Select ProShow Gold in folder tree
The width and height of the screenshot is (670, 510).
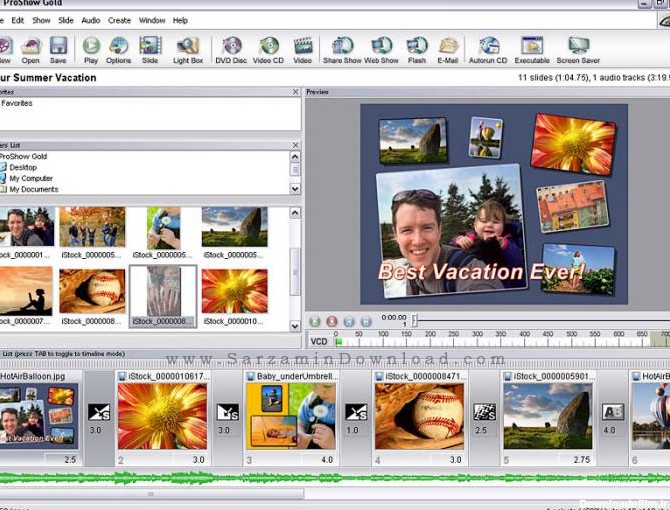tap(23, 157)
